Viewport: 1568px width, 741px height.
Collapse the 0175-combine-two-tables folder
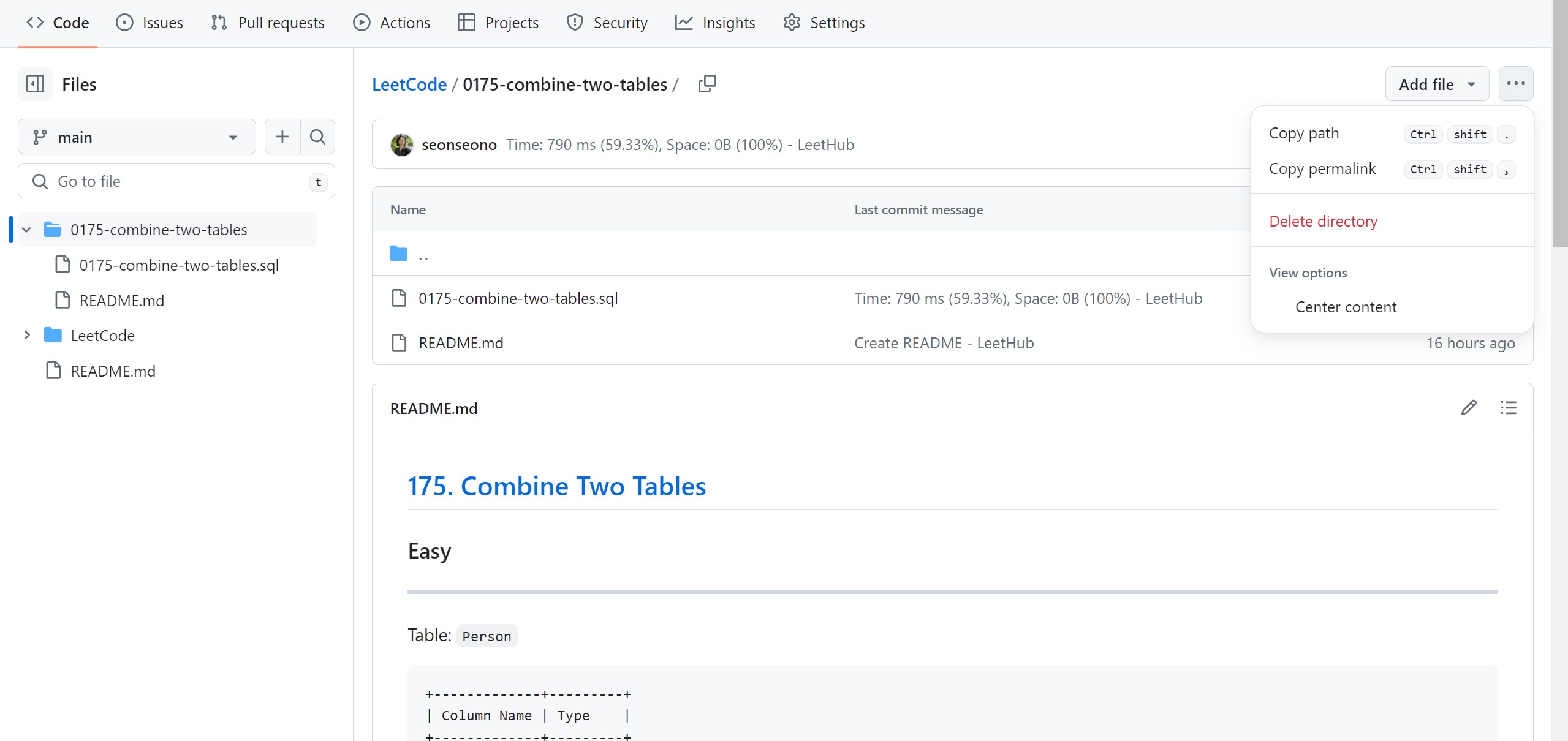tap(26, 230)
